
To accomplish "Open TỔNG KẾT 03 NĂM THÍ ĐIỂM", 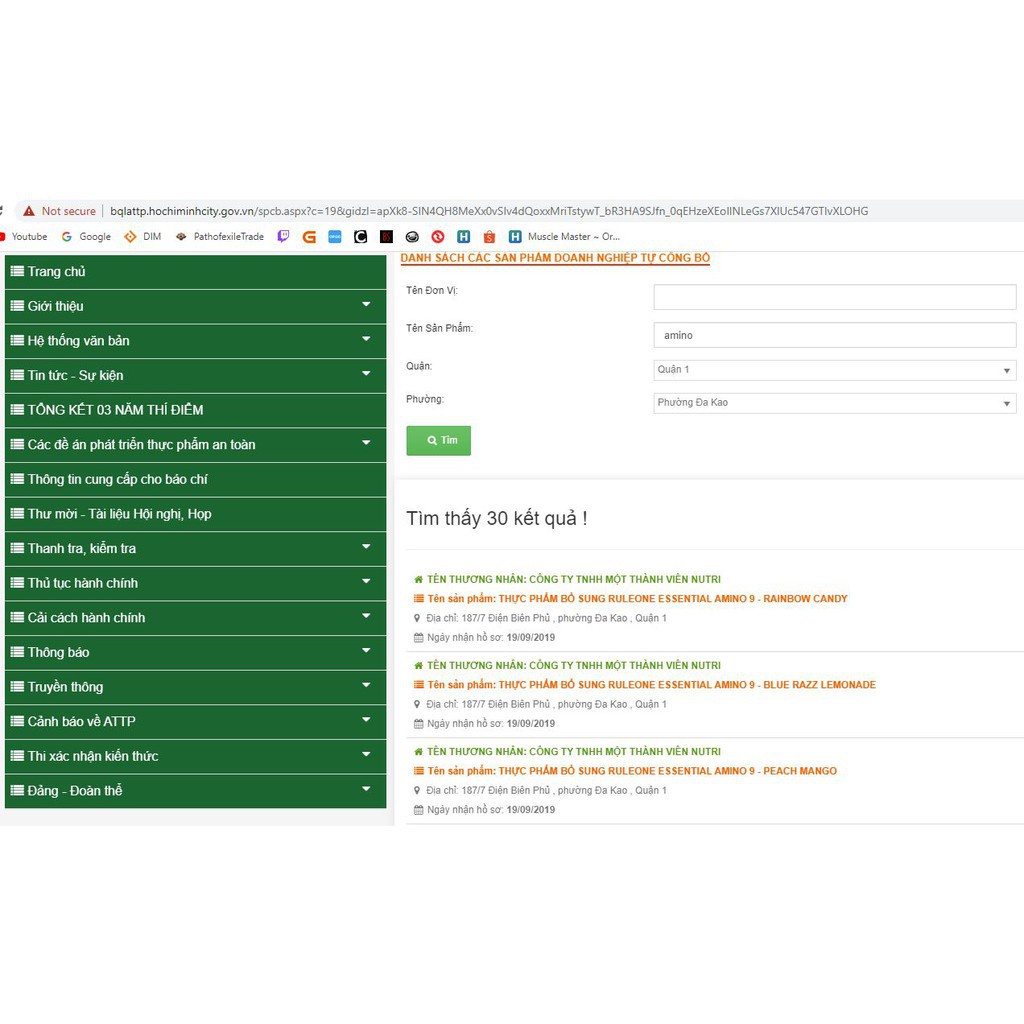I will [115, 410].
